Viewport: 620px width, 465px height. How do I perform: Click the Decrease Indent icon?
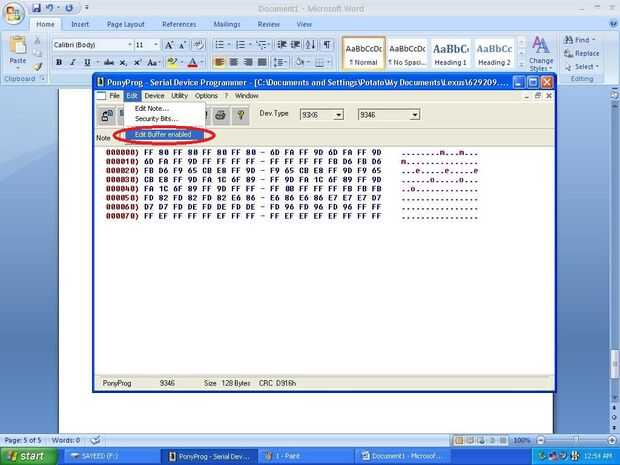point(282,45)
